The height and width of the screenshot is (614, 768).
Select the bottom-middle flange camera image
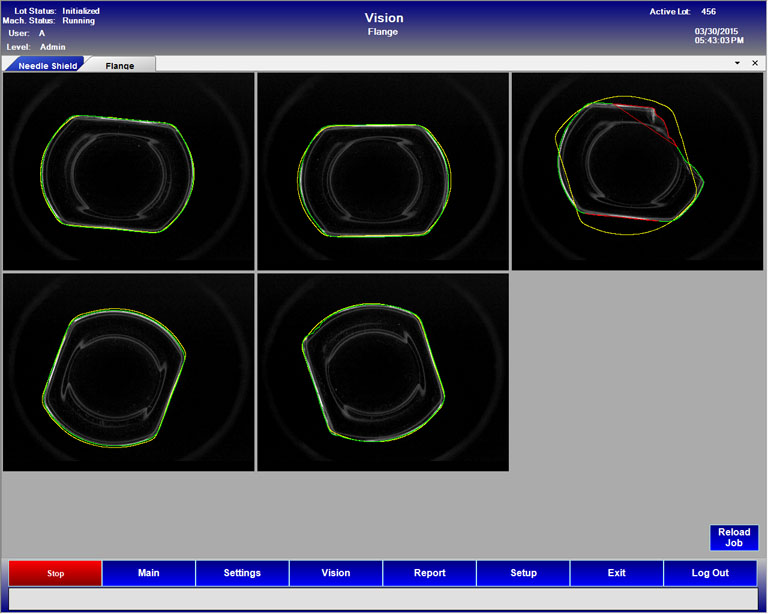pyautogui.click(x=382, y=372)
